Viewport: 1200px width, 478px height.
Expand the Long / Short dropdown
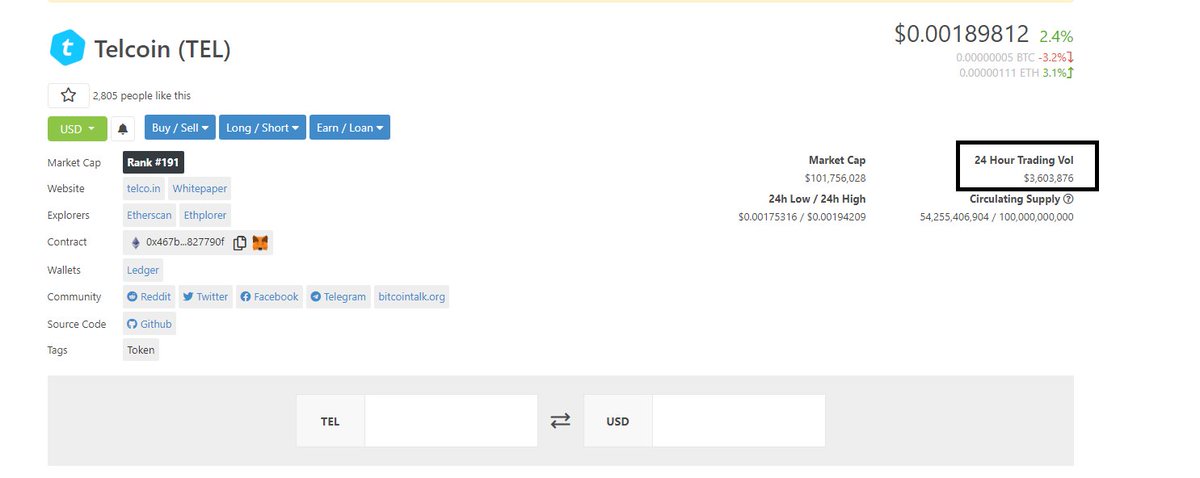(x=262, y=128)
